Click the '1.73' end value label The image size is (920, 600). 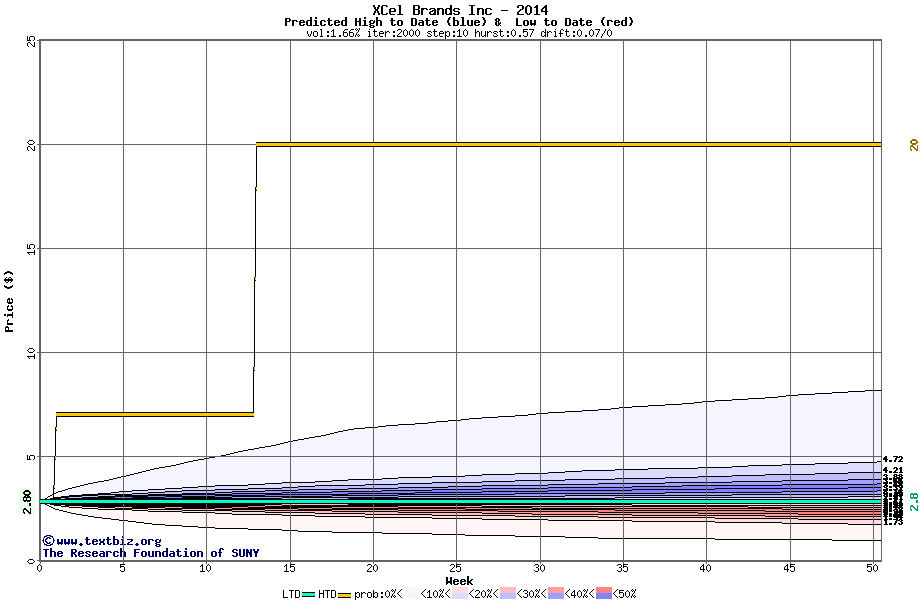point(893,521)
